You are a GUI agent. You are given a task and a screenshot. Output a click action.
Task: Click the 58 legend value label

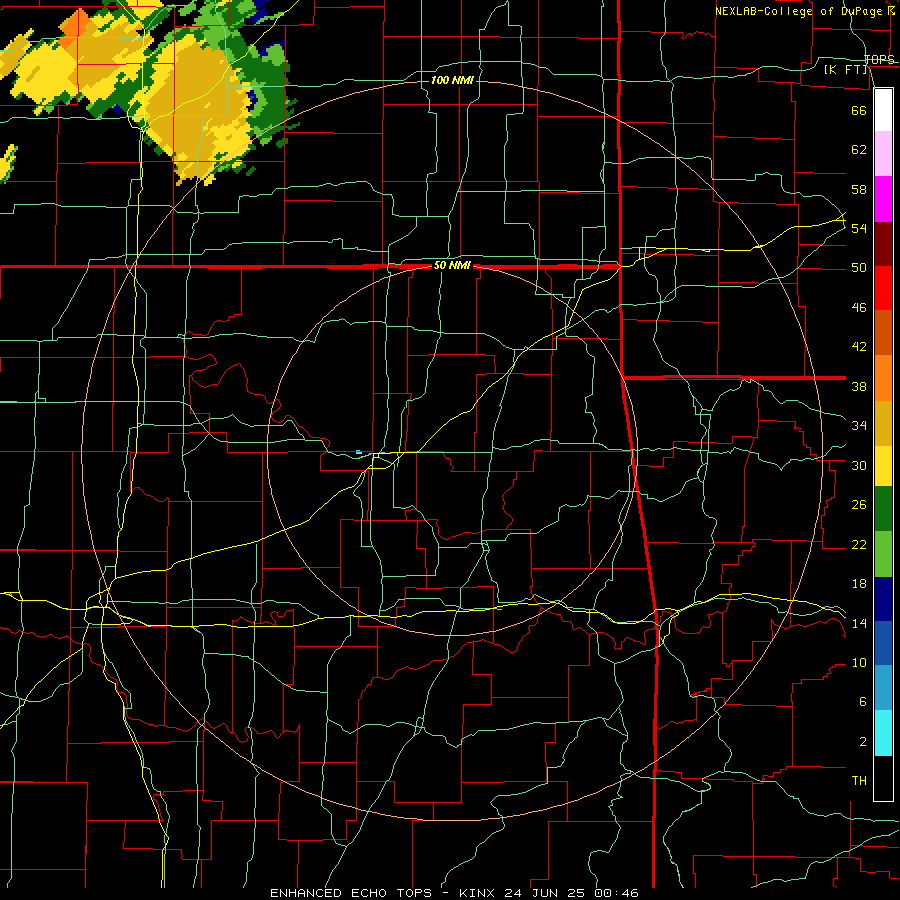tap(859, 189)
